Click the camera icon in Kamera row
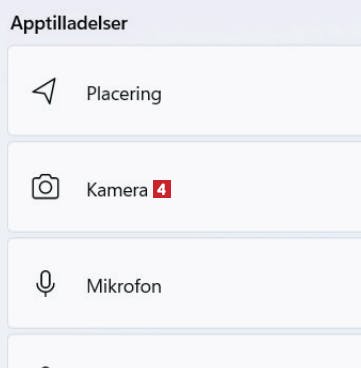The width and height of the screenshot is (361, 368). (x=45, y=187)
